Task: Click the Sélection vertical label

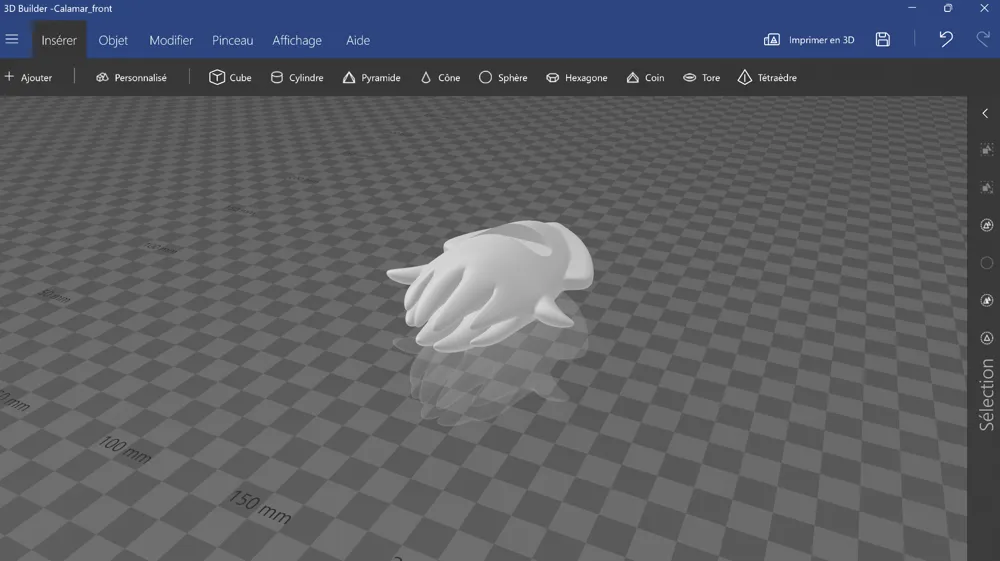Action: [x=987, y=395]
